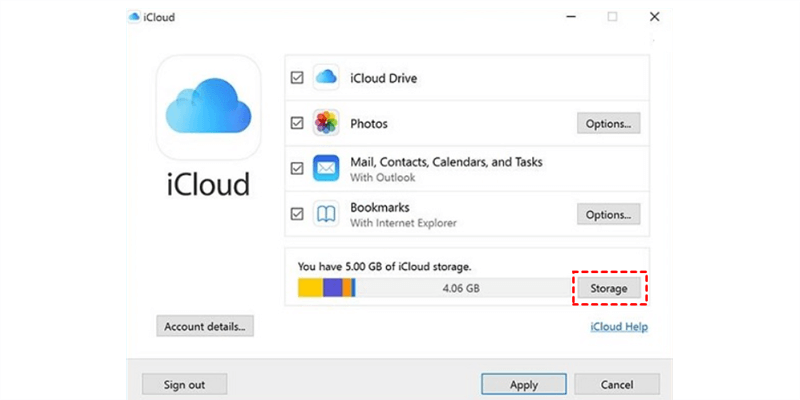Open the Storage management button
800x400 pixels.
(x=608, y=288)
